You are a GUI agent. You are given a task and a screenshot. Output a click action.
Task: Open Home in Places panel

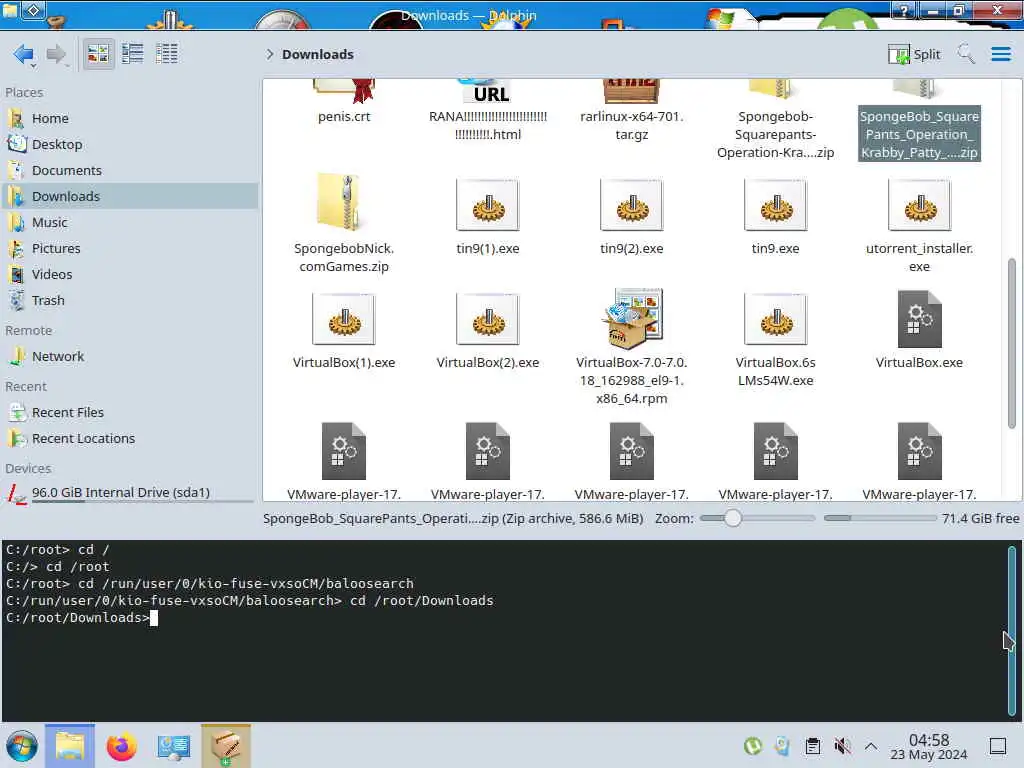pos(129,118)
